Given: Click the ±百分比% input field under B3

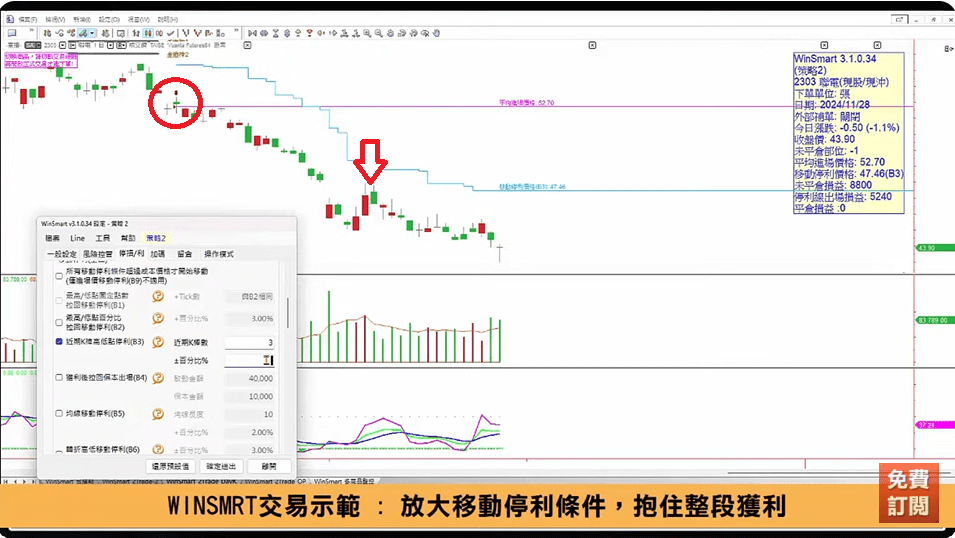Looking at the screenshot, I should tap(249, 361).
